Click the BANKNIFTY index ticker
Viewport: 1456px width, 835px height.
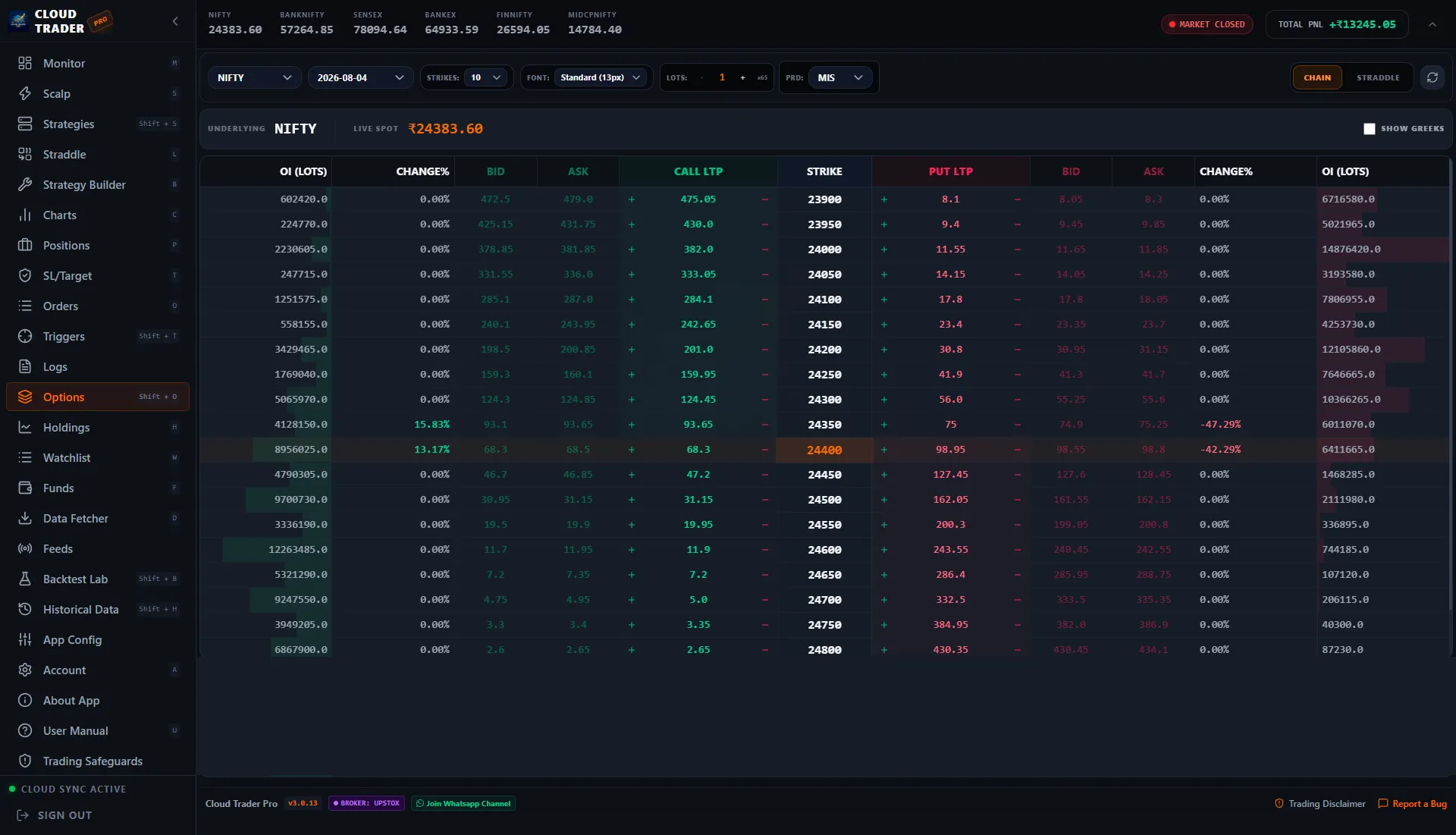[306, 23]
